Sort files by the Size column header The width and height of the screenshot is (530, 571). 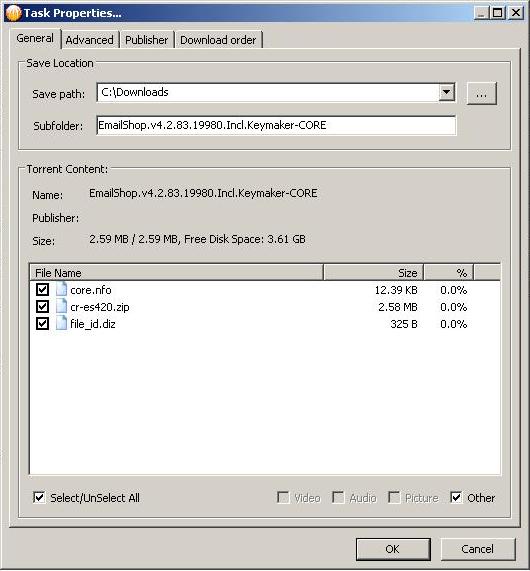[373, 273]
